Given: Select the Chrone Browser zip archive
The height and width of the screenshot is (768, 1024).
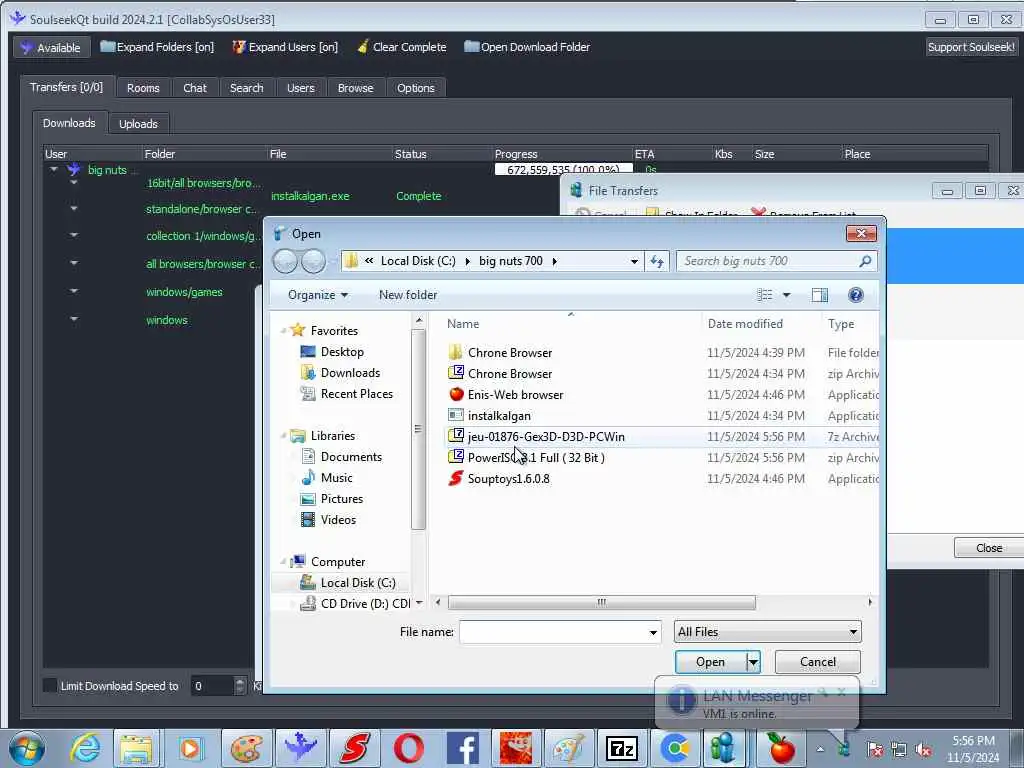Looking at the screenshot, I should (x=510, y=374).
